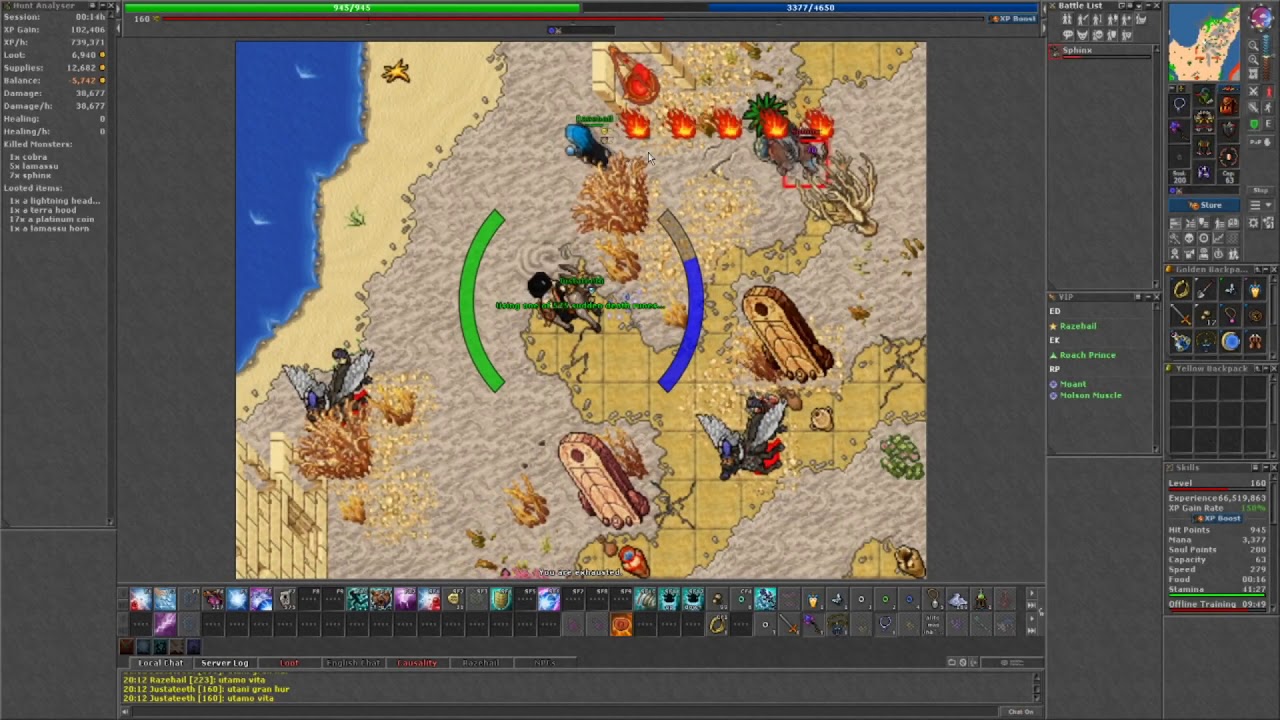Toggle PvP mode hand button
1280x720 pixels.
(1261, 142)
